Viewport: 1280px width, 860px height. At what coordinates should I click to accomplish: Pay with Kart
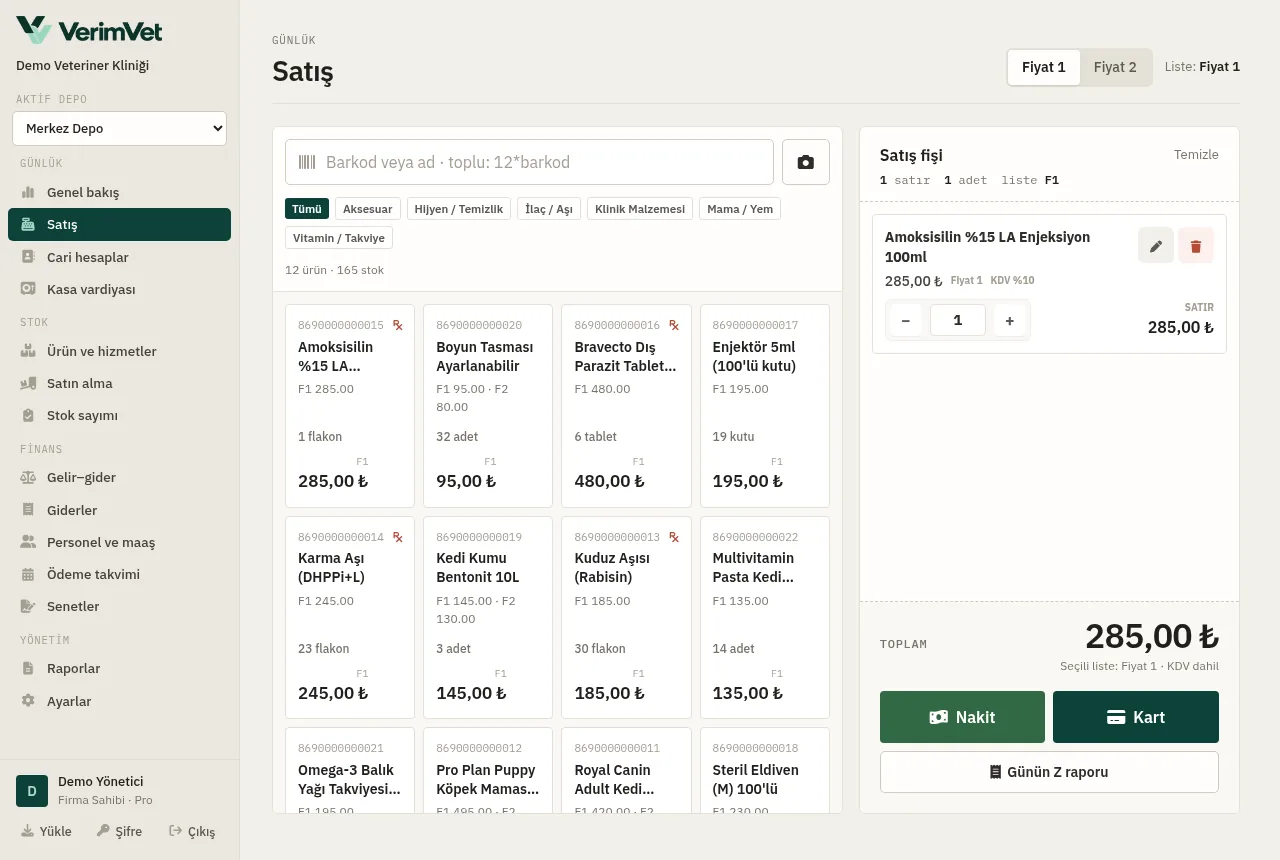point(1136,717)
